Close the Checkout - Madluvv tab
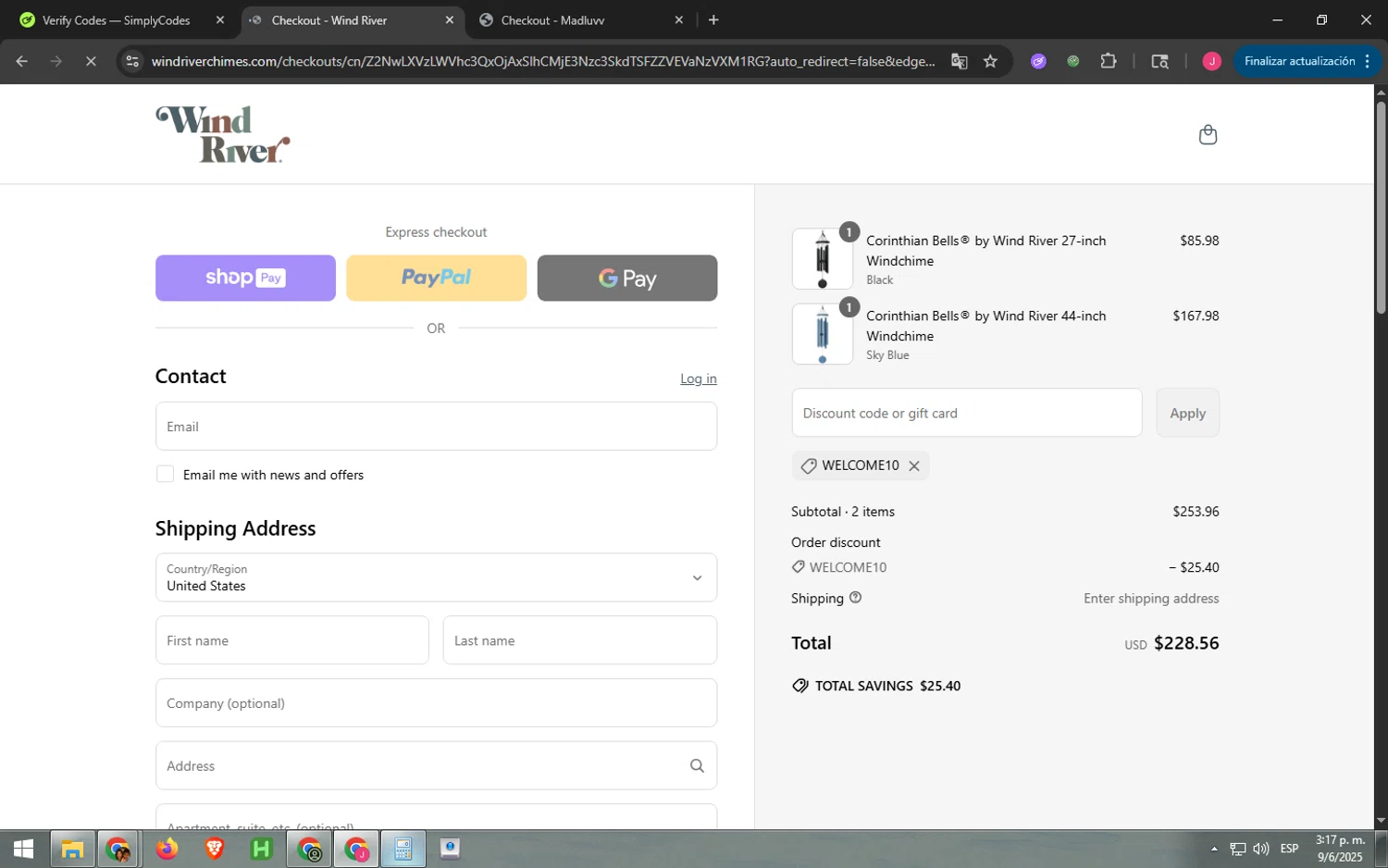Image resolution: width=1388 pixels, height=868 pixels. [678, 19]
